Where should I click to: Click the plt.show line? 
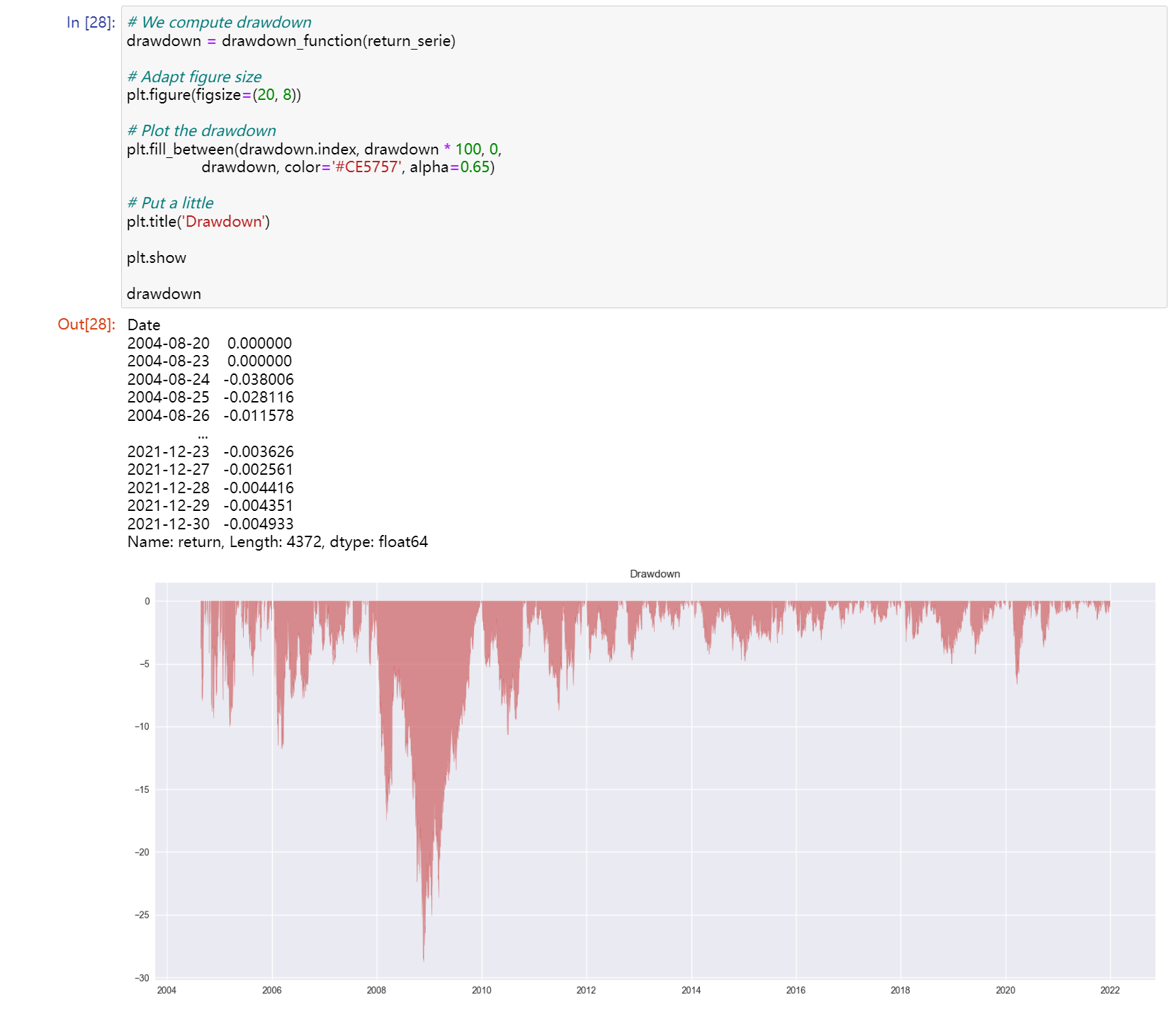click(x=157, y=258)
